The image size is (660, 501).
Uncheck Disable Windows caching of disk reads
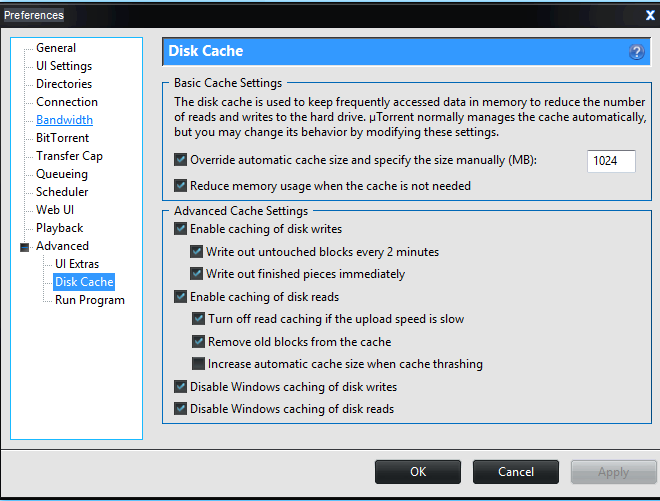(181, 409)
